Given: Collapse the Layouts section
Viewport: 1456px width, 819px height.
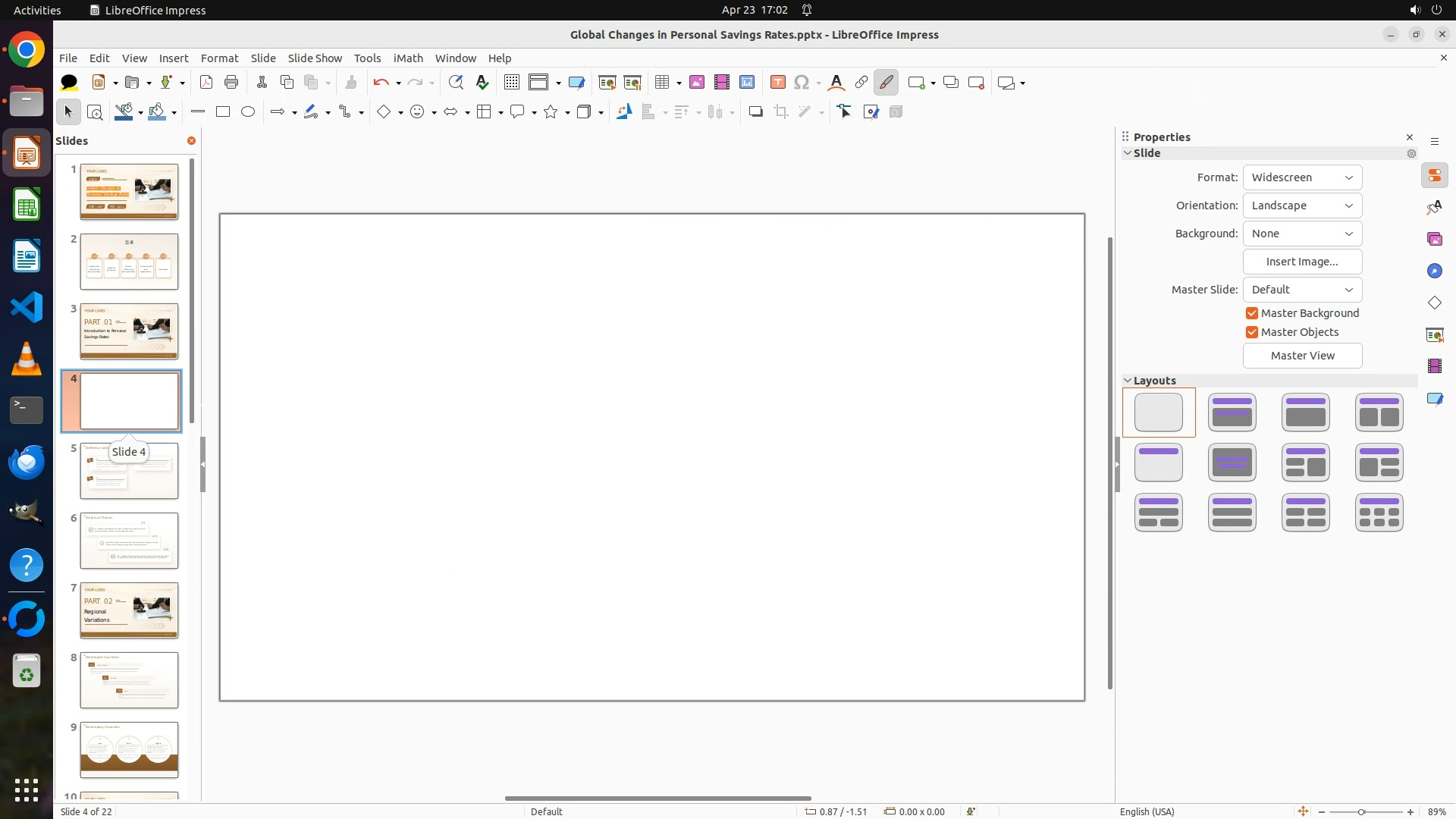Looking at the screenshot, I should [x=1128, y=381].
